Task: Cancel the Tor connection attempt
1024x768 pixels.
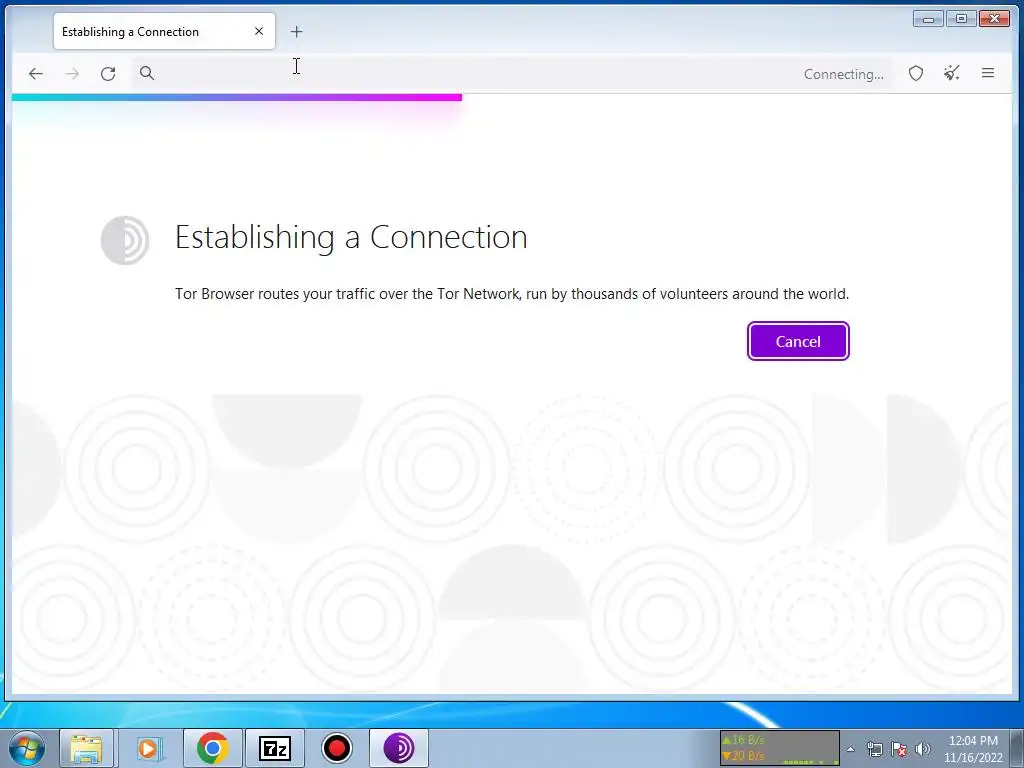Action: point(798,341)
